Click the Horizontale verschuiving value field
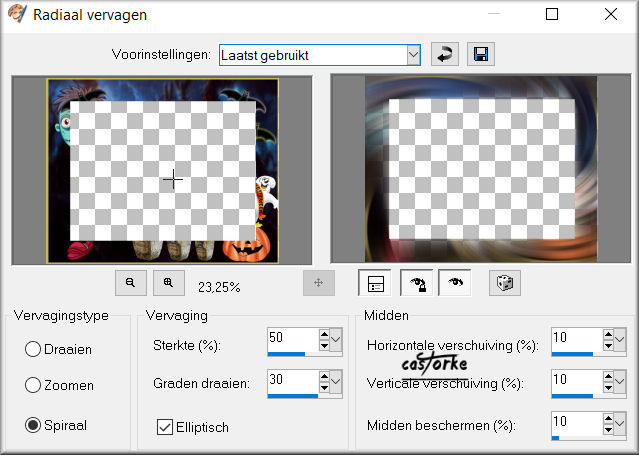 (577, 339)
